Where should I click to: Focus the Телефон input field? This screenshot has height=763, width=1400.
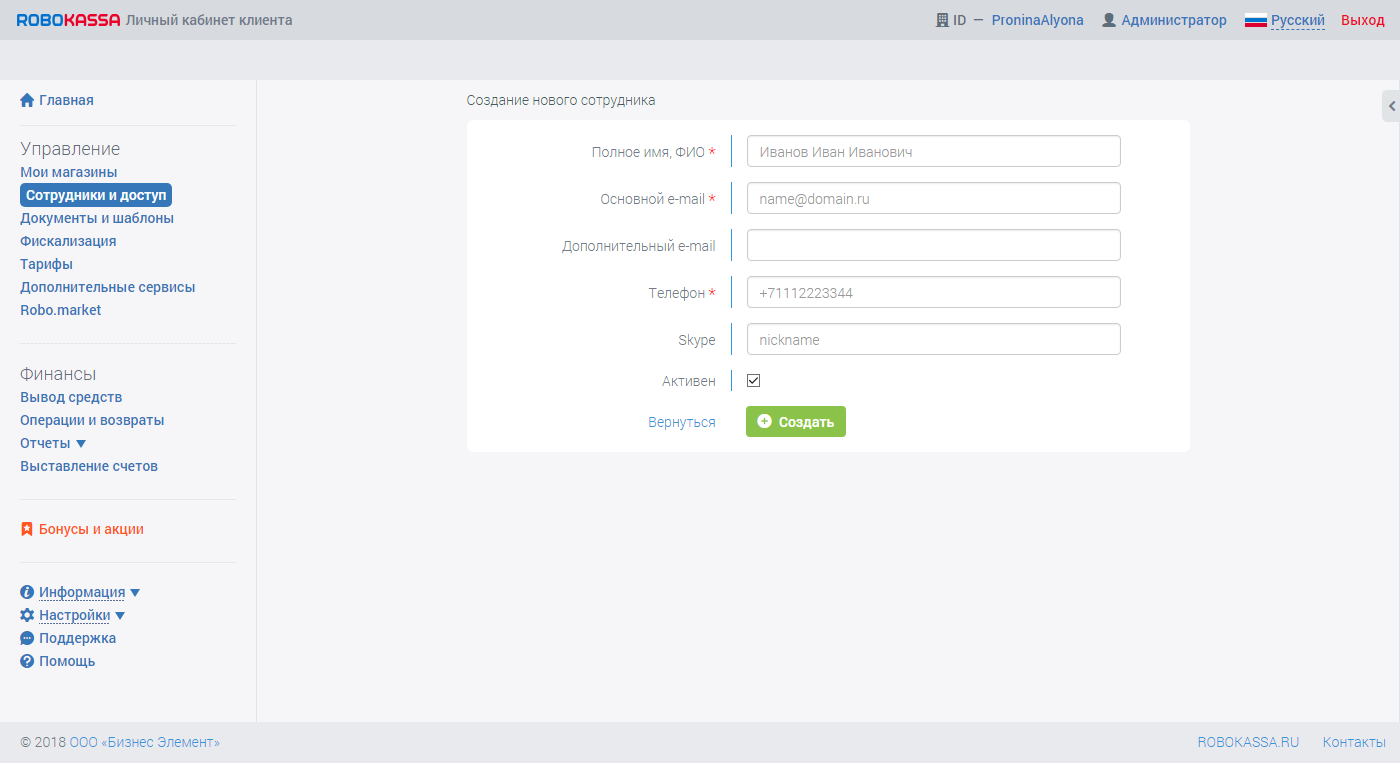click(934, 292)
